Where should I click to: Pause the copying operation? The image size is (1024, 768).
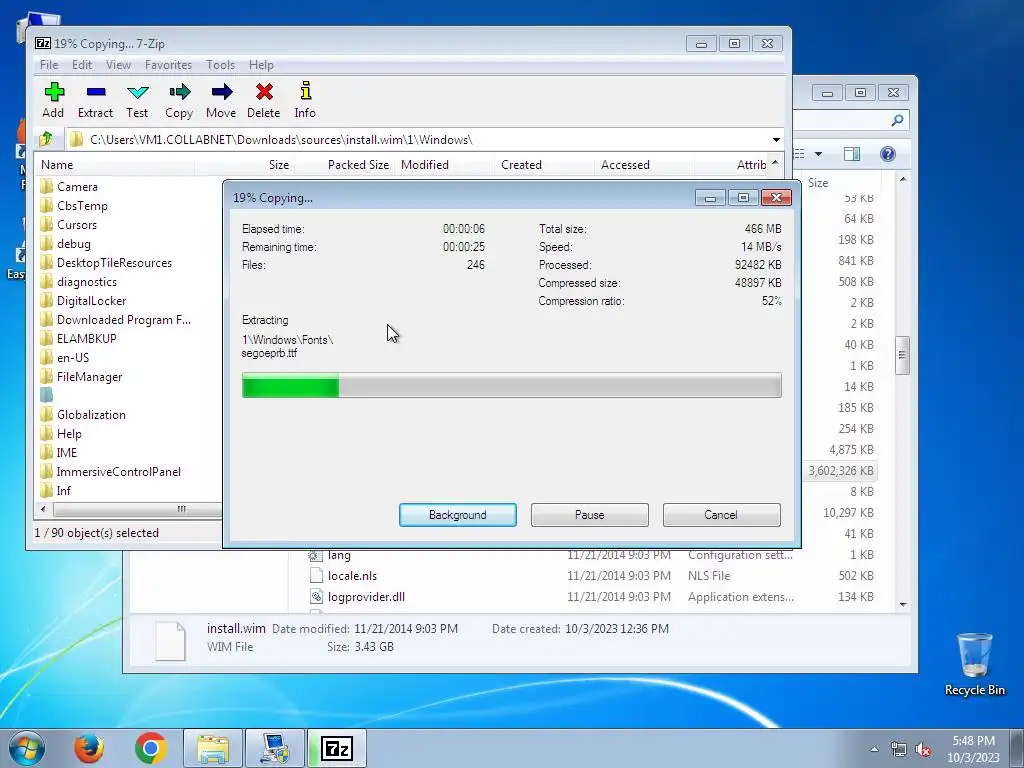tap(590, 515)
